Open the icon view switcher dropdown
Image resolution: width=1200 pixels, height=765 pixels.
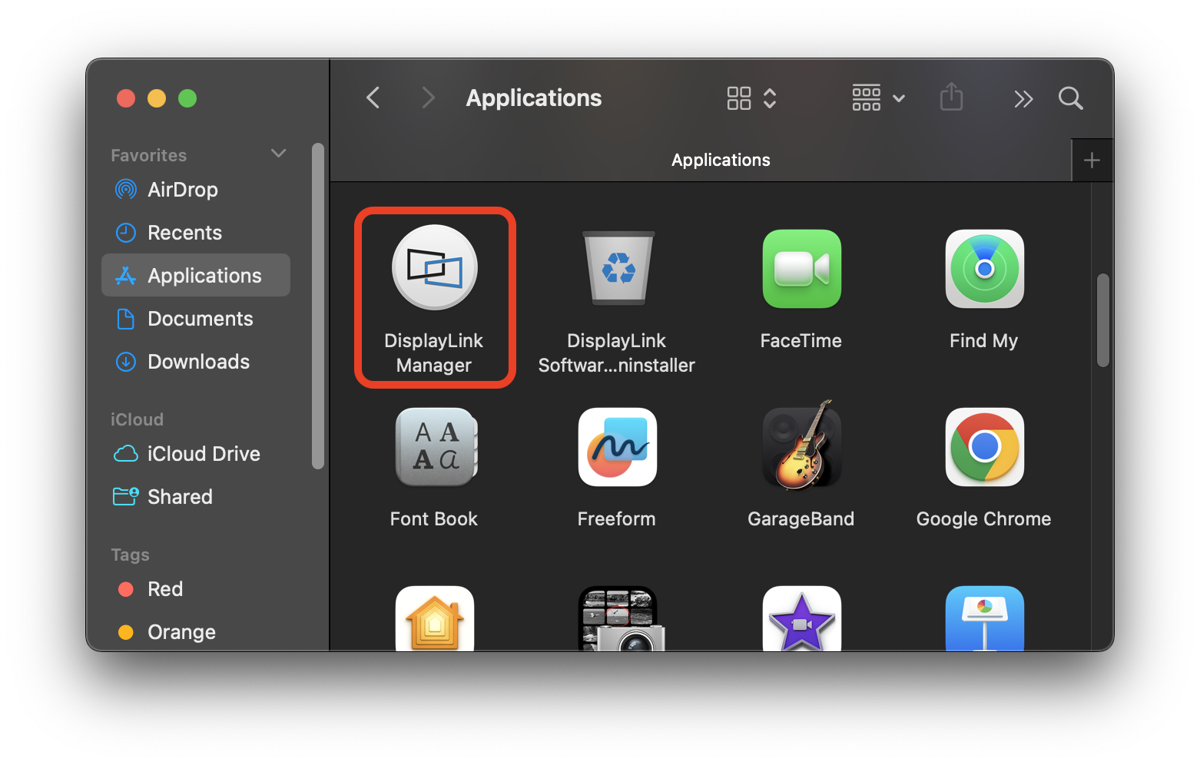coord(752,98)
